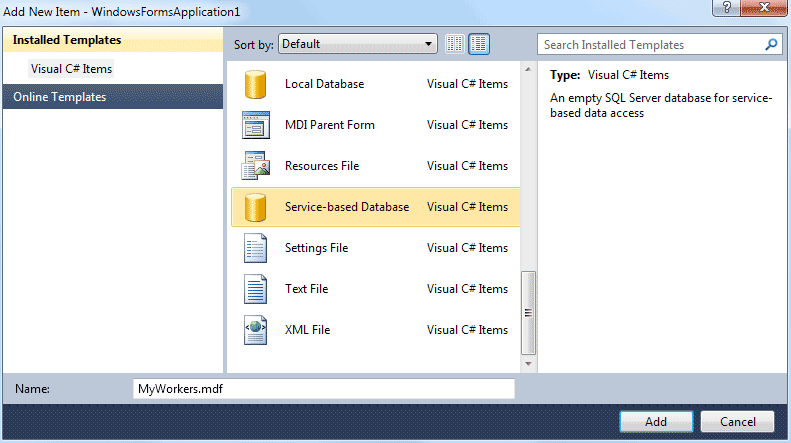The height and width of the screenshot is (443, 791).
Task: Switch to small icons view
Action: point(455,44)
